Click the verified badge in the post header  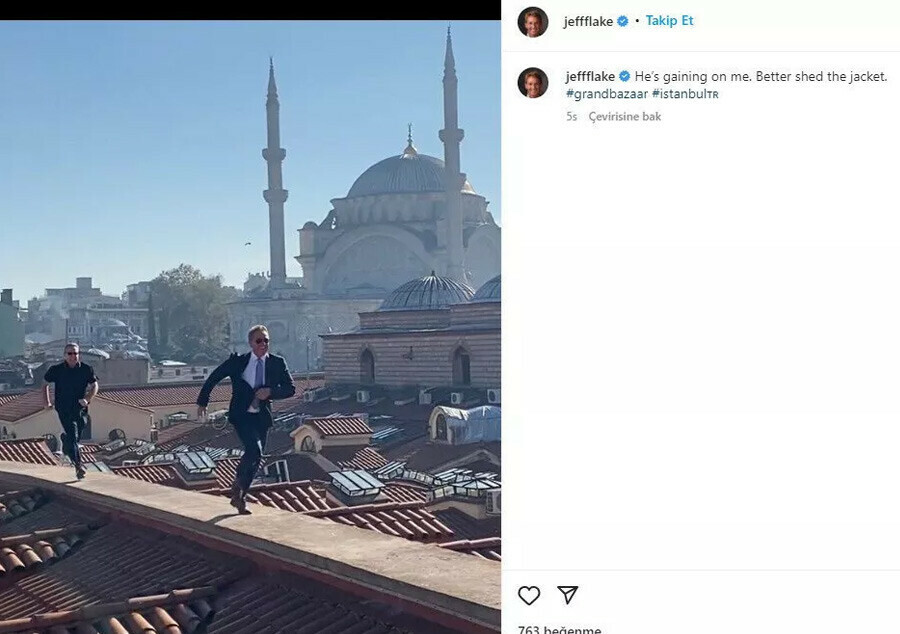point(623,21)
